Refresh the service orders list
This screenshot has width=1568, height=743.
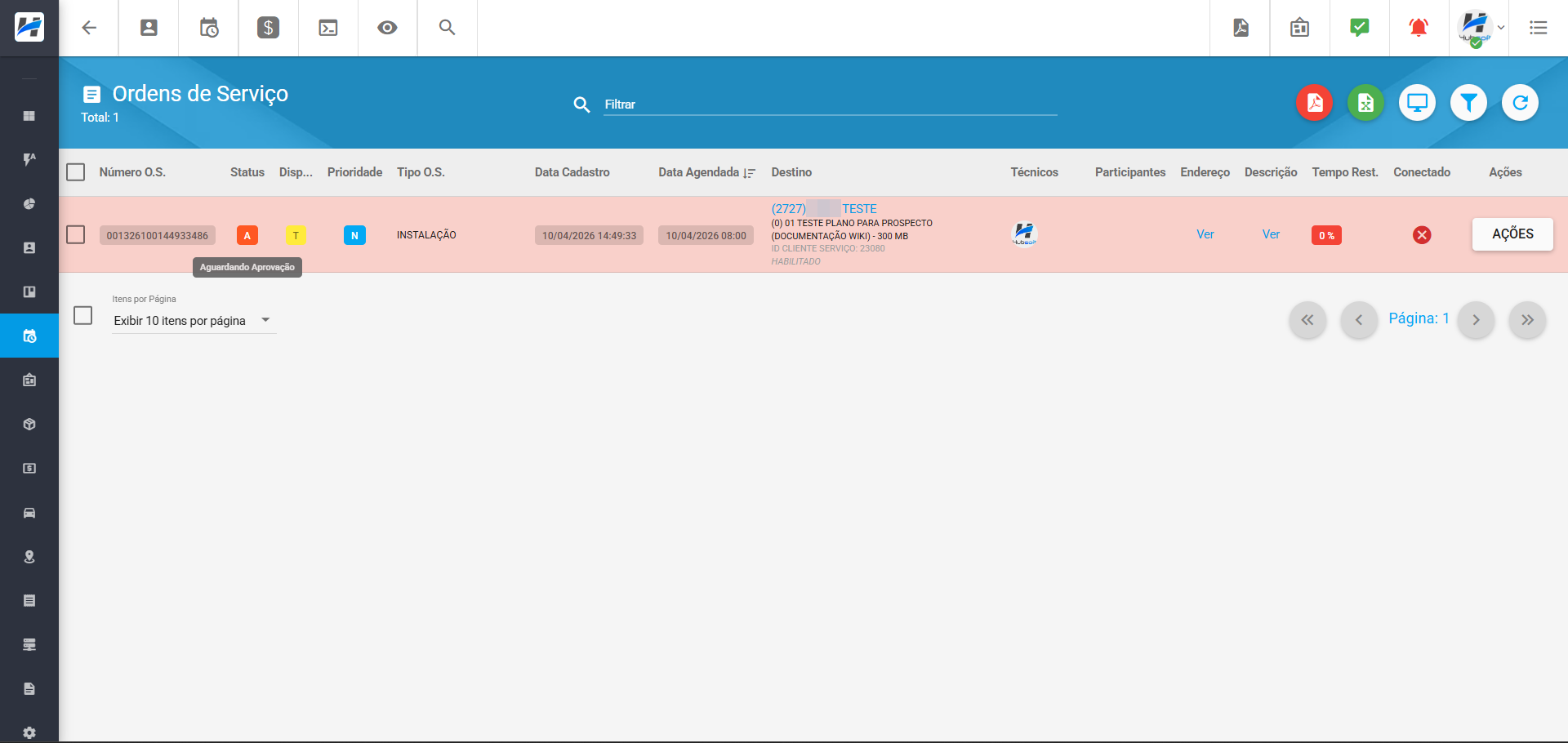1520,104
